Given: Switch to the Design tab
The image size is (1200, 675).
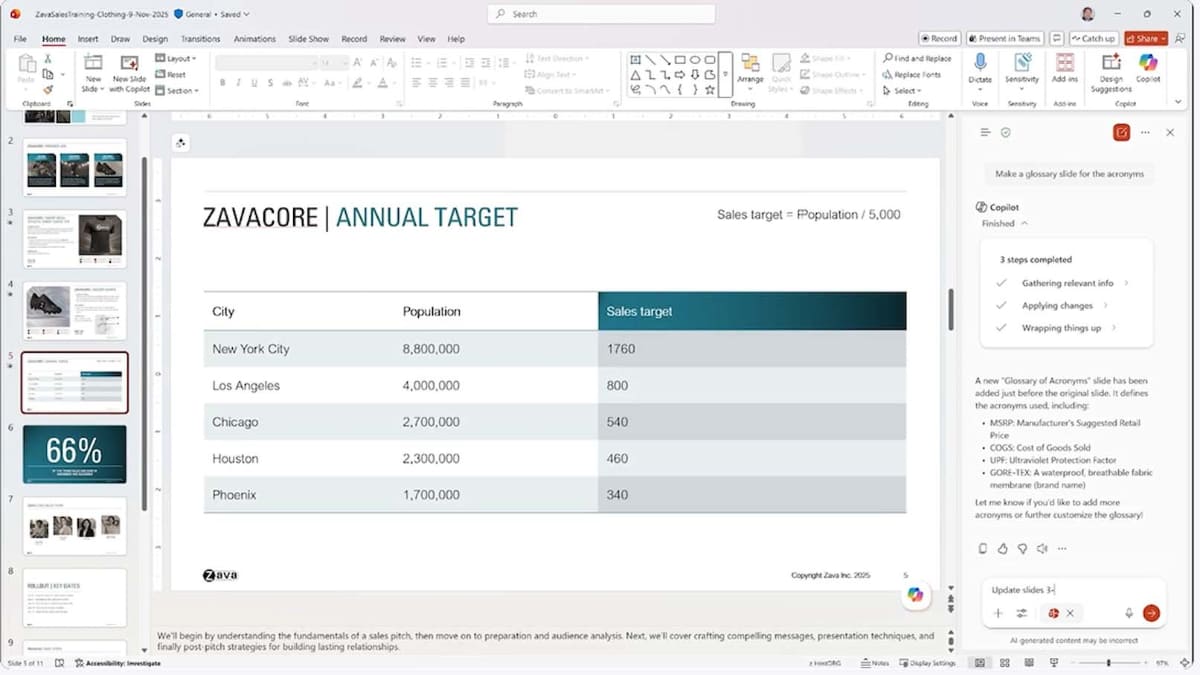Looking at the screenshot, I should (155, 39).
